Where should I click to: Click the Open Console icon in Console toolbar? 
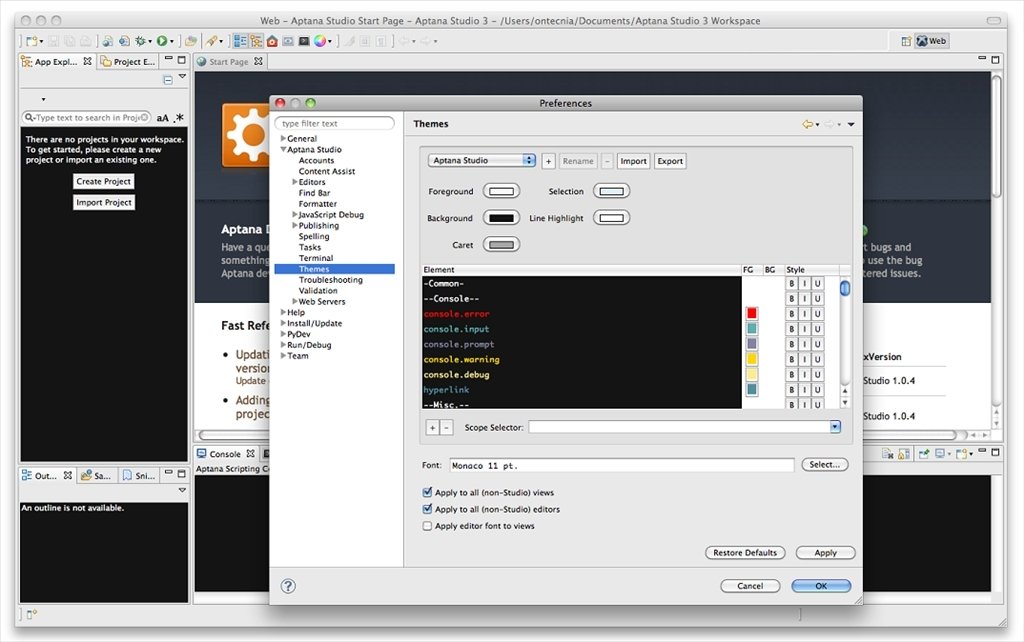click(x=962, y=453)
